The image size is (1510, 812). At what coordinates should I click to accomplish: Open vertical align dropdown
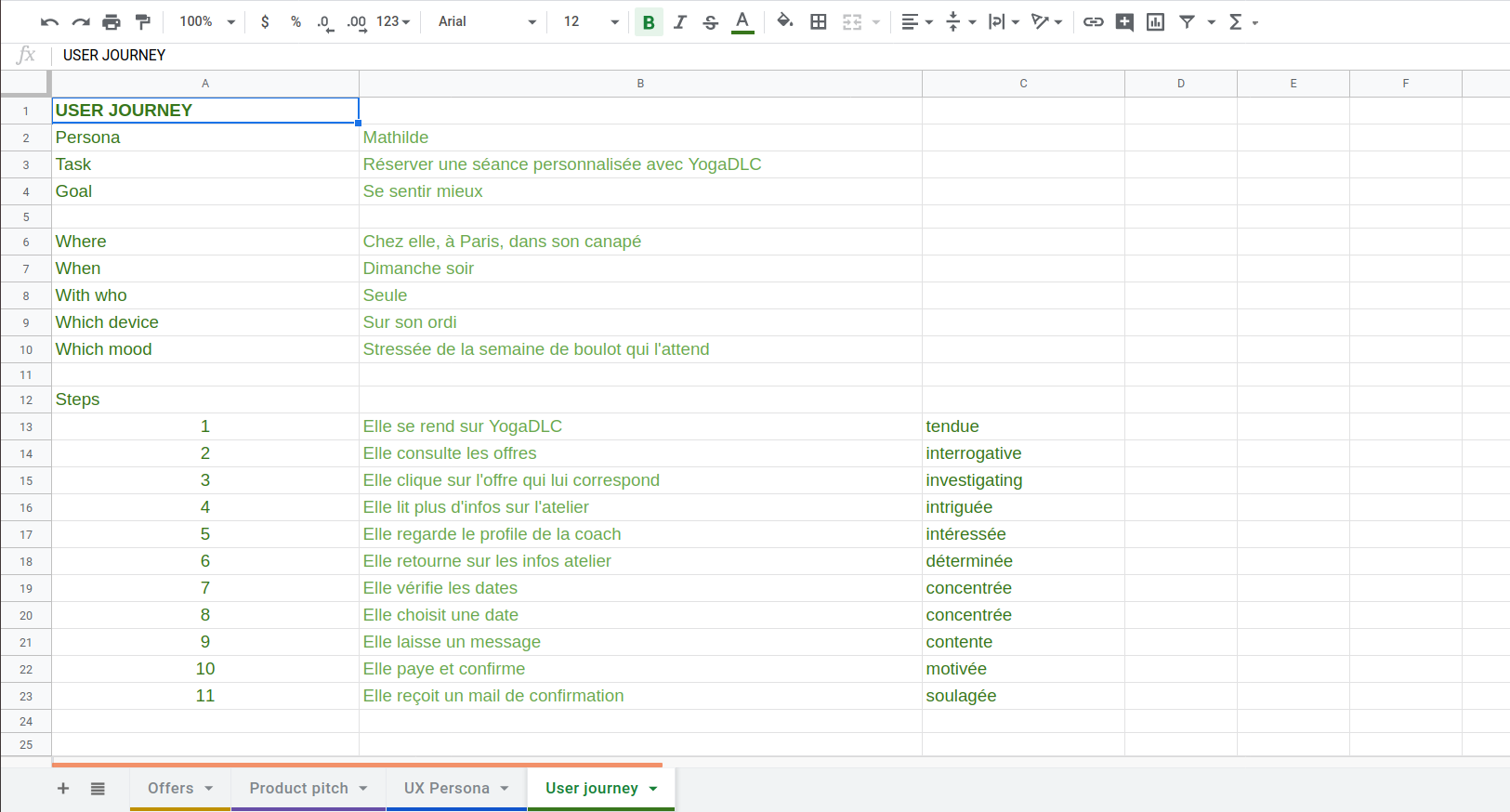coord(961,21)
